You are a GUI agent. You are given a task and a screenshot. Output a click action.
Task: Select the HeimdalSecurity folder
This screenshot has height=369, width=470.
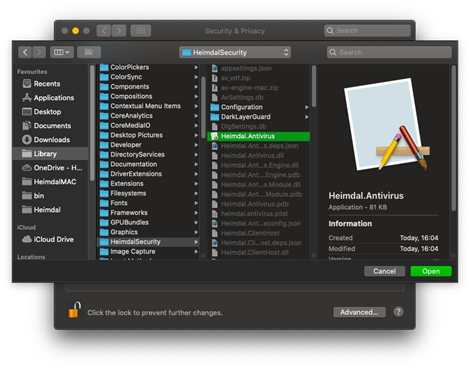[x=148, y=242]
